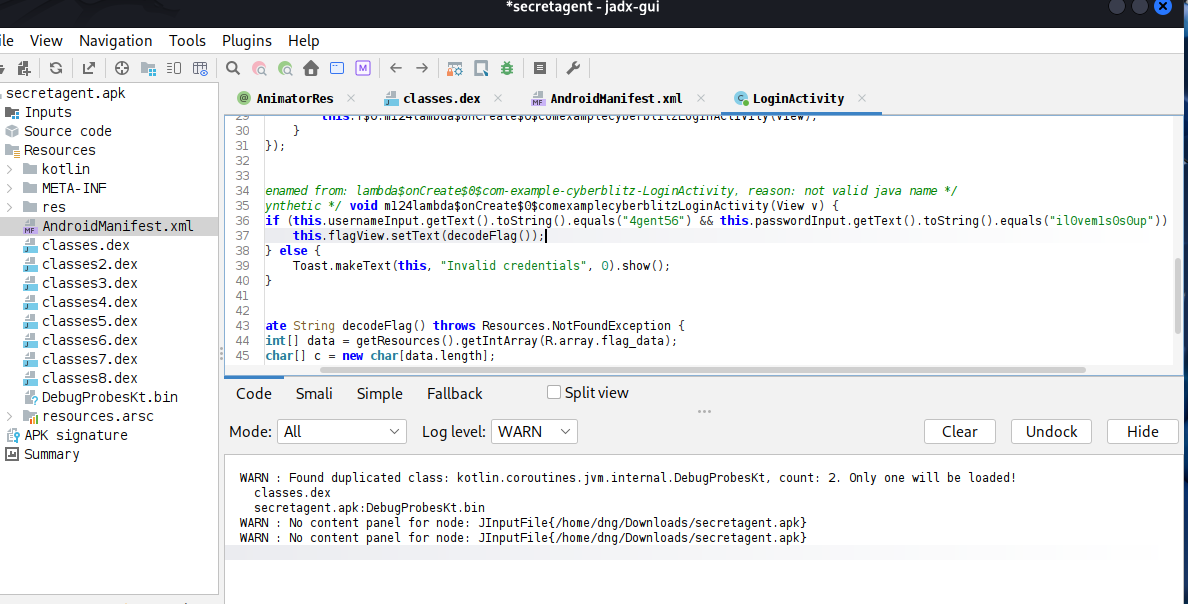Open the Navigation menu

click(115, 41)
